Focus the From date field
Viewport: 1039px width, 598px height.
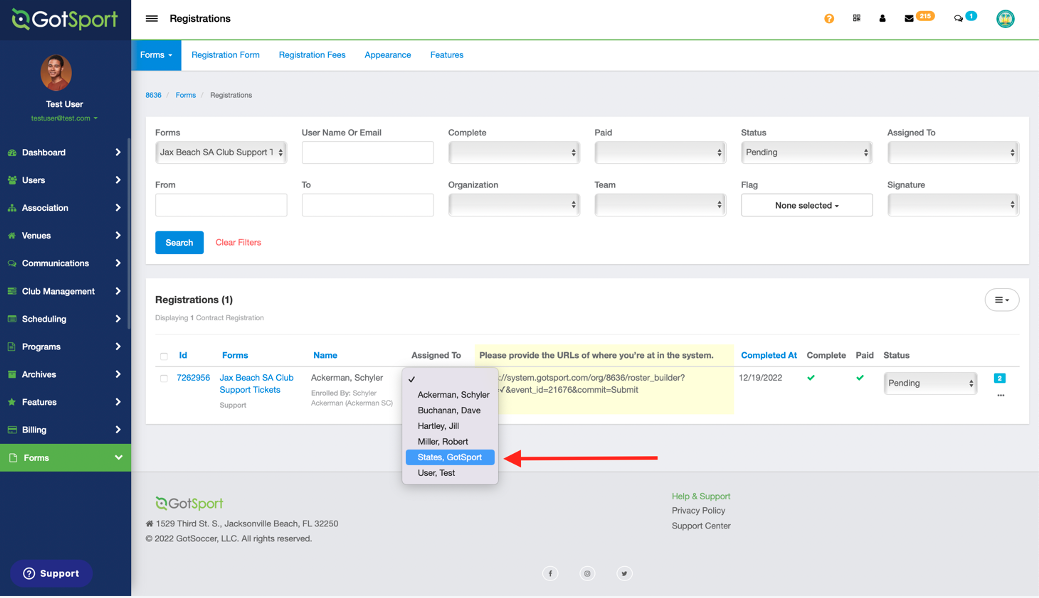(221, 205)
